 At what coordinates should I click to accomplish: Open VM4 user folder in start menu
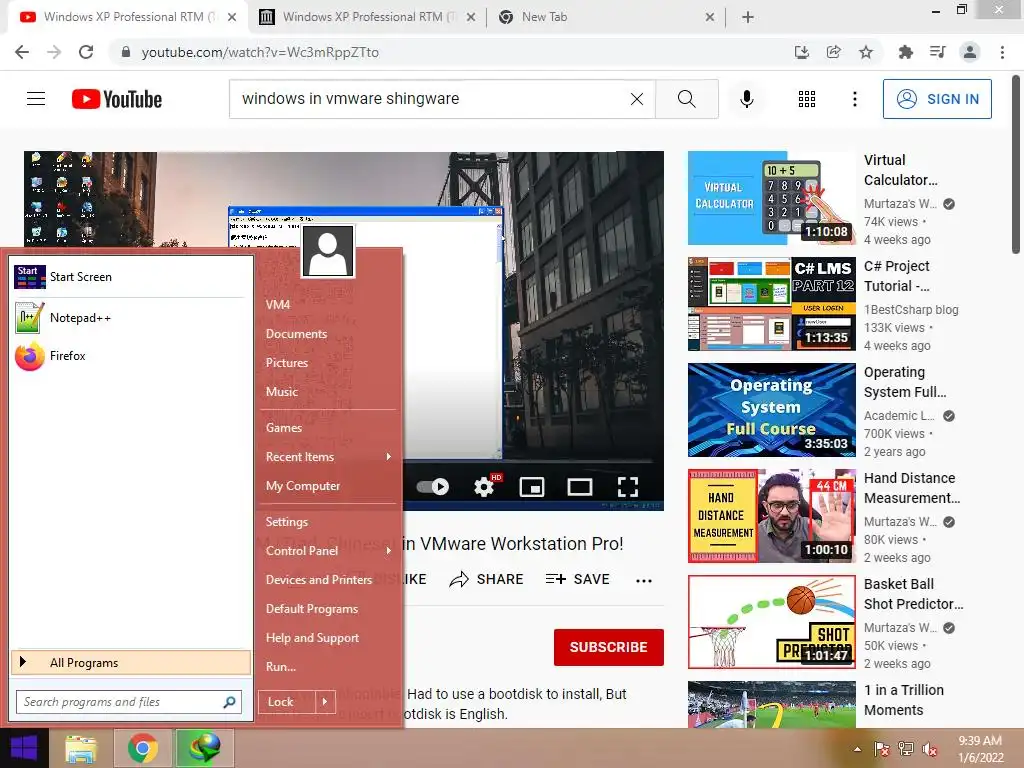[278, 304]
